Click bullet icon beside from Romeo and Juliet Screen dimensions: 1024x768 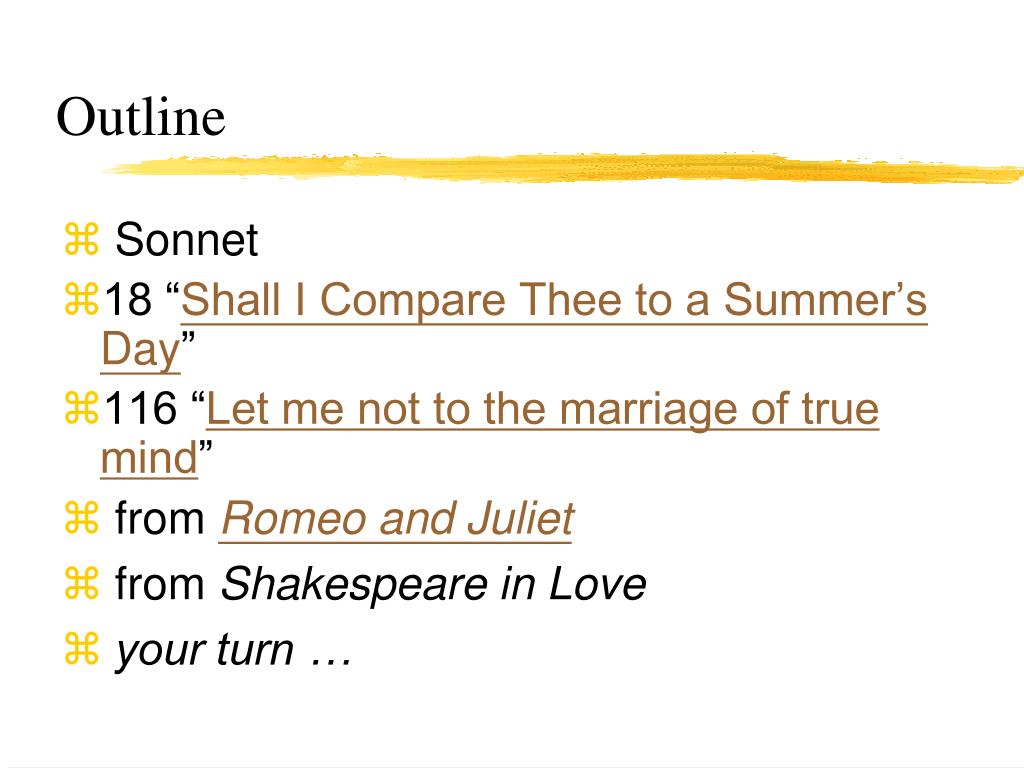coord(81,517)
